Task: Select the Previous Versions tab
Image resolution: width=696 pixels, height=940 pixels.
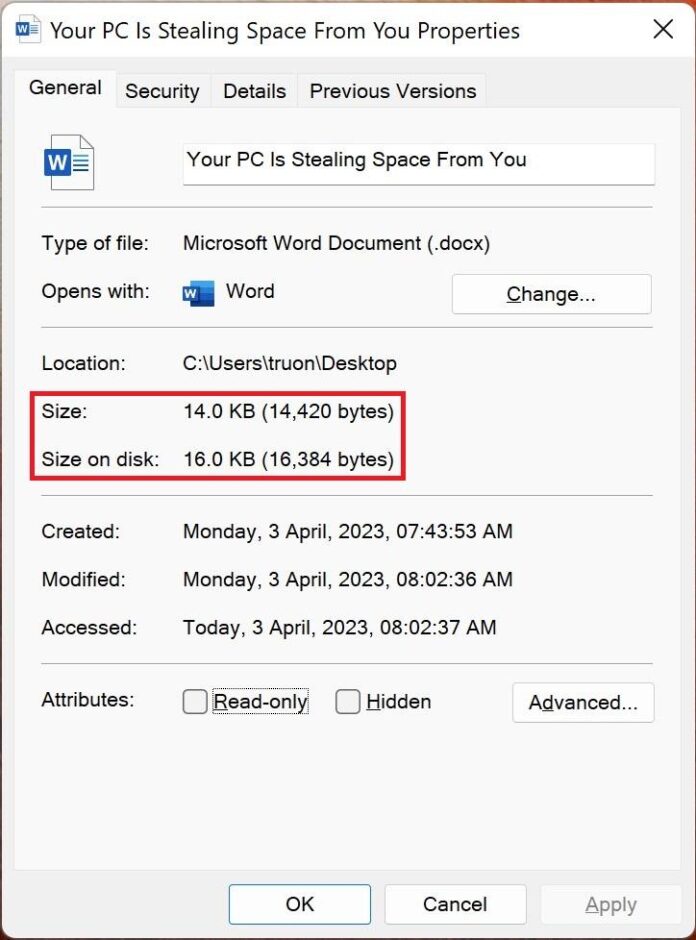Action: (393, 91)
